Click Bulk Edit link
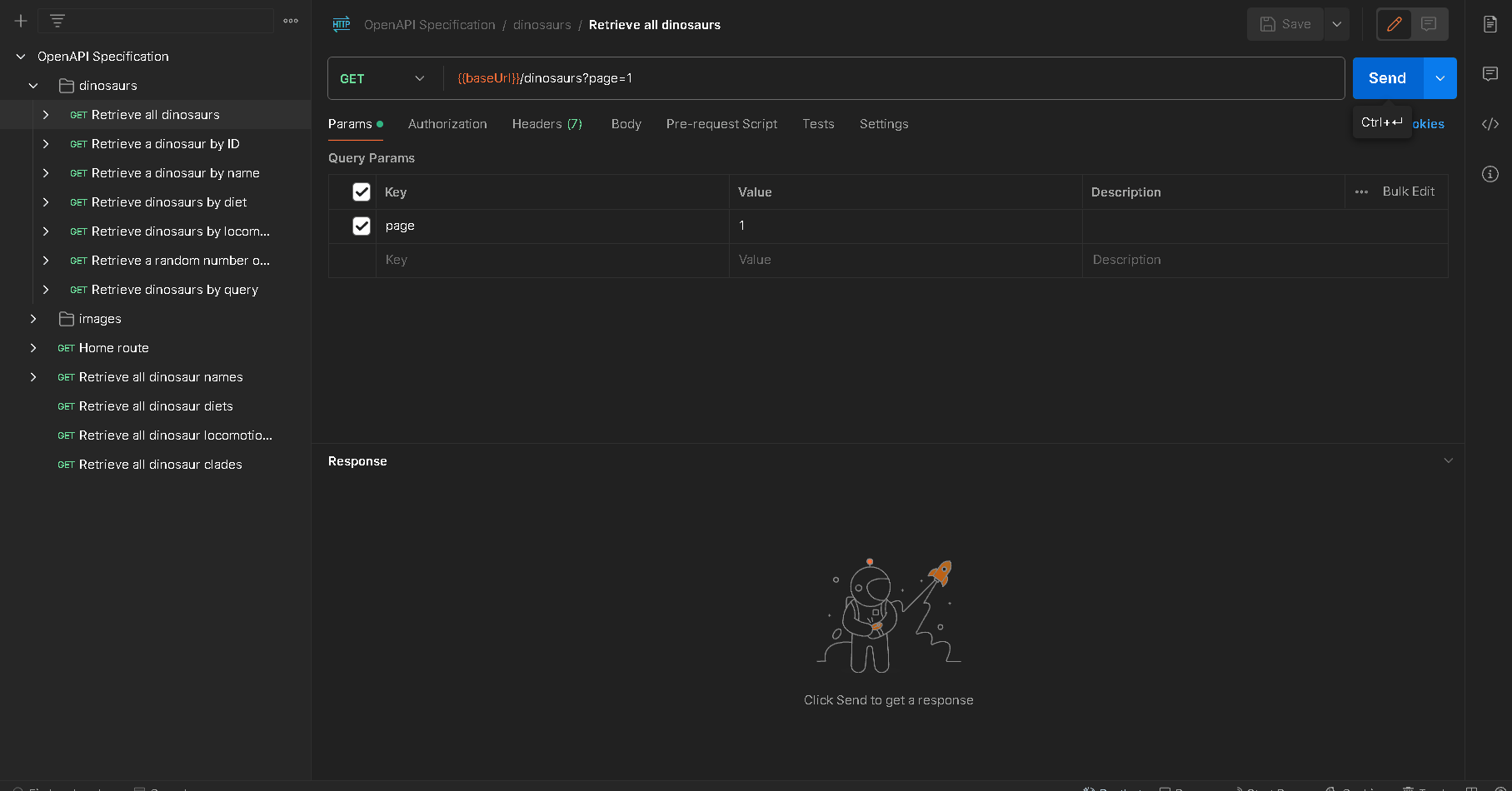Viewport: 1512px width, 791px height. coord(1408,192)
